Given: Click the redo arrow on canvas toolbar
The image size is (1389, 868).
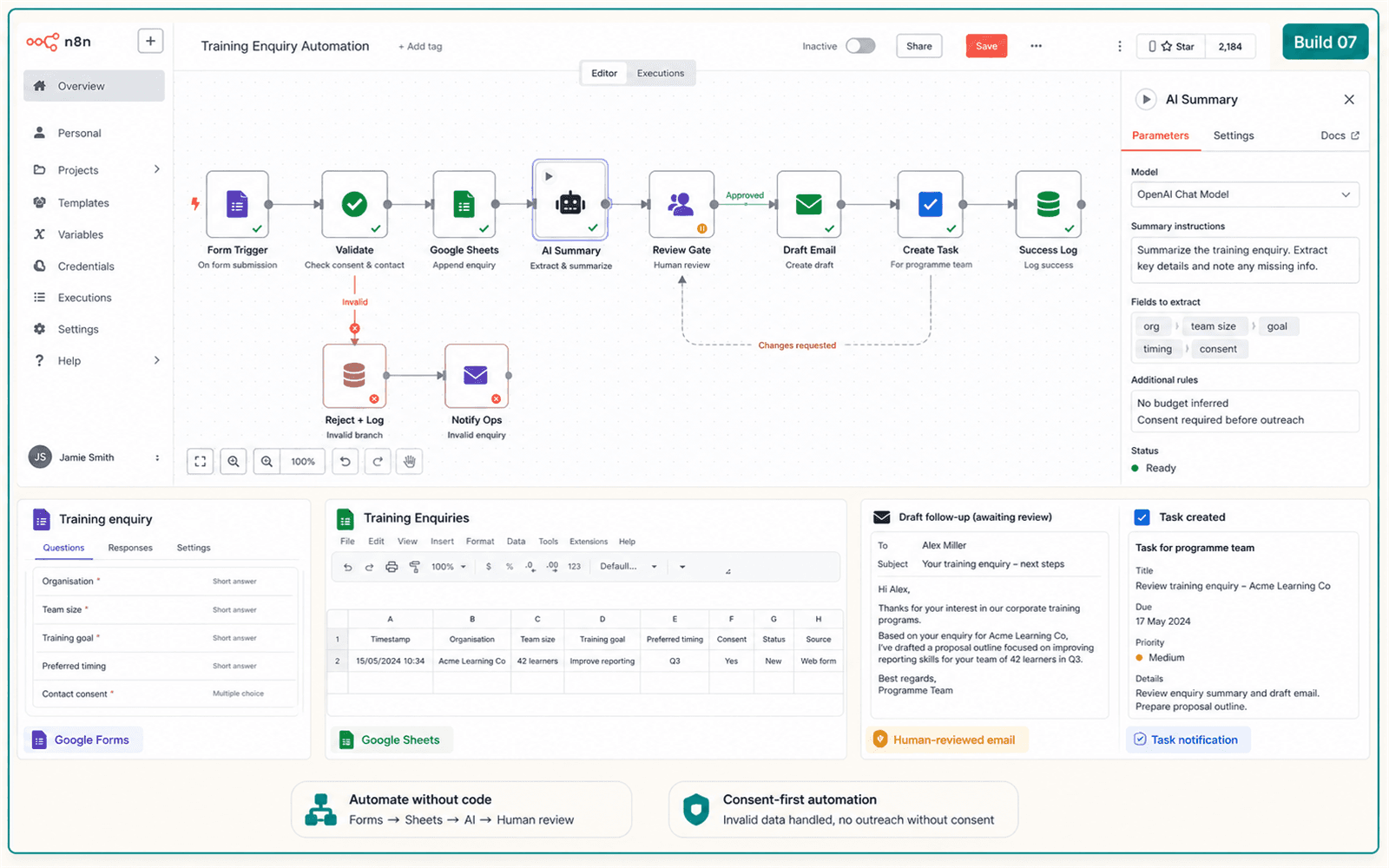Looking at the screenshot, I should pos(378,462).
